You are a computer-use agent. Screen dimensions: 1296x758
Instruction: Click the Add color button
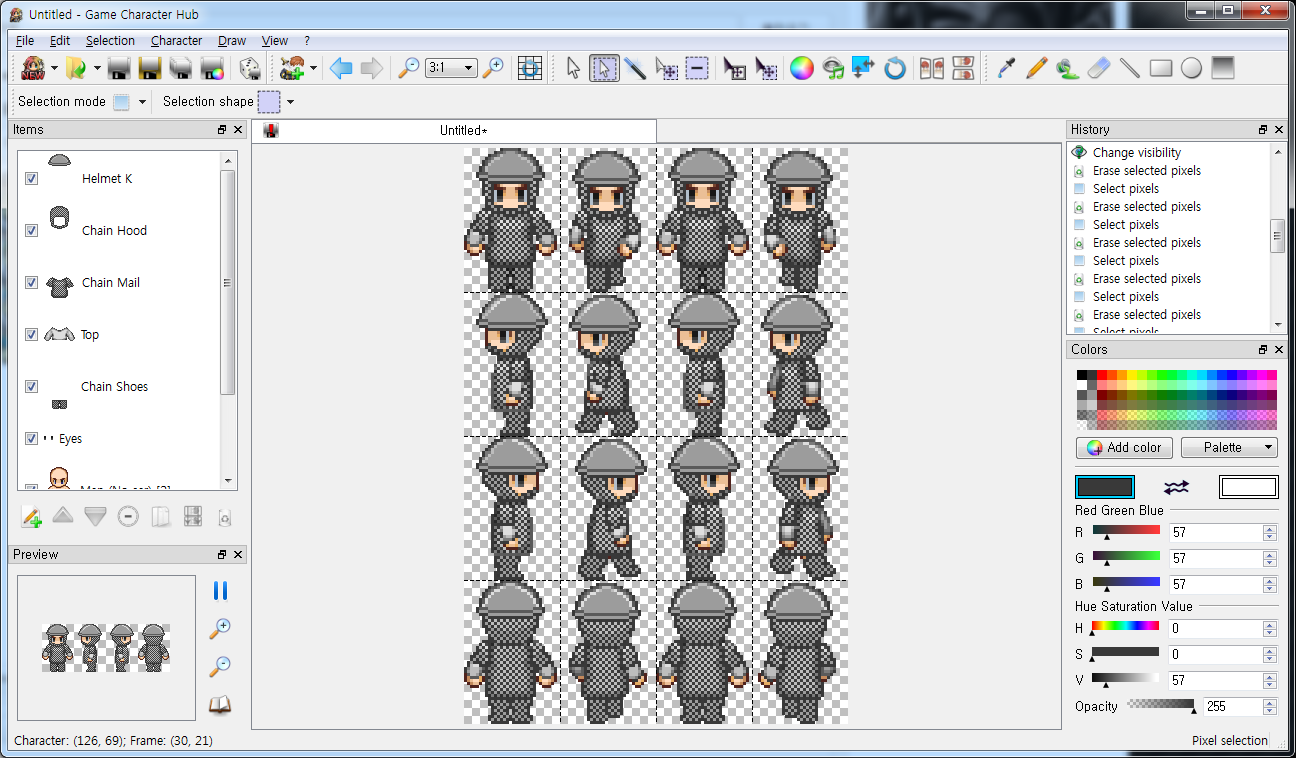pyautogui.click(x=1124, y=447)
